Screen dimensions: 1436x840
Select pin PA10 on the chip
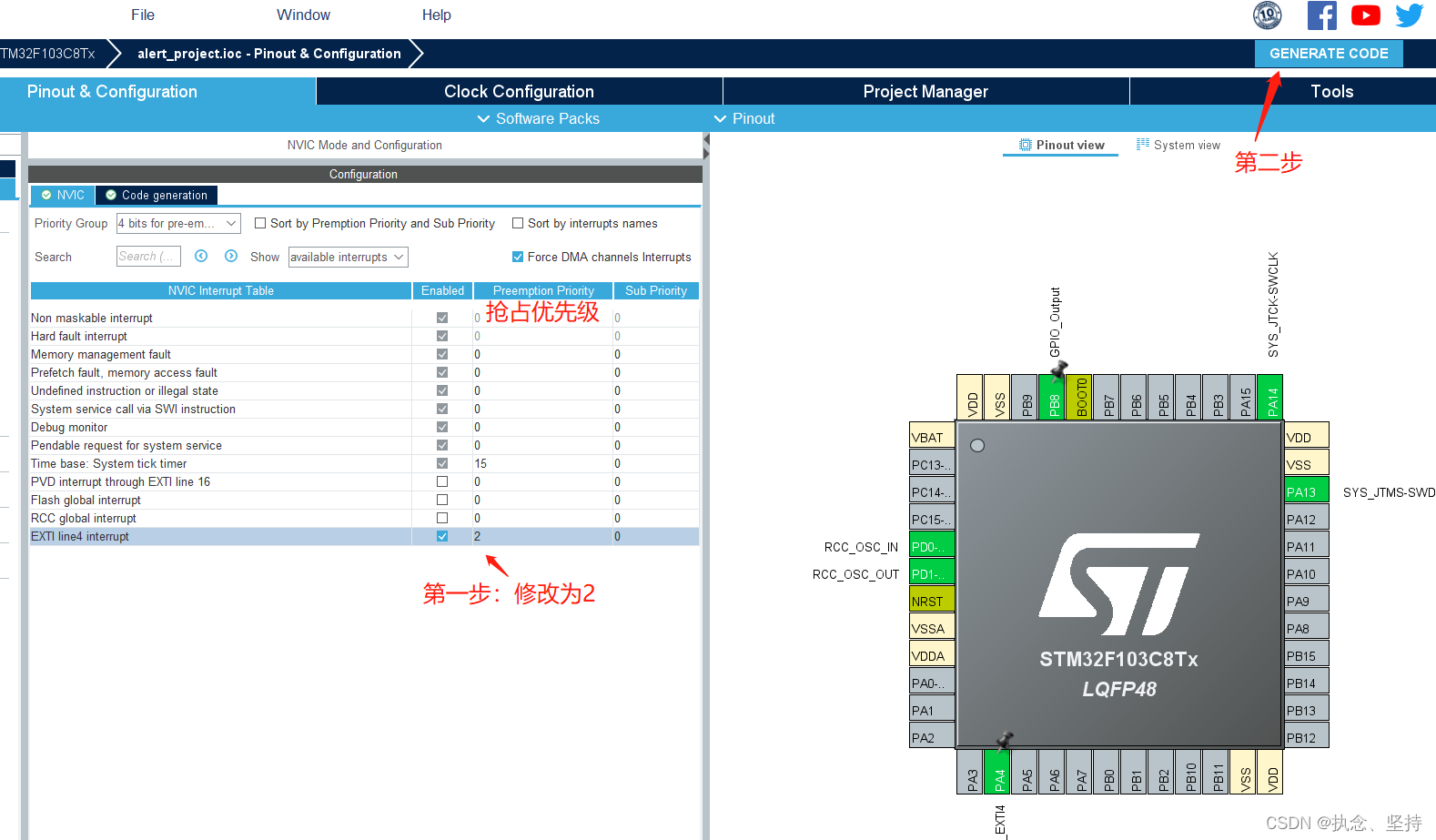coord(1307,573)
